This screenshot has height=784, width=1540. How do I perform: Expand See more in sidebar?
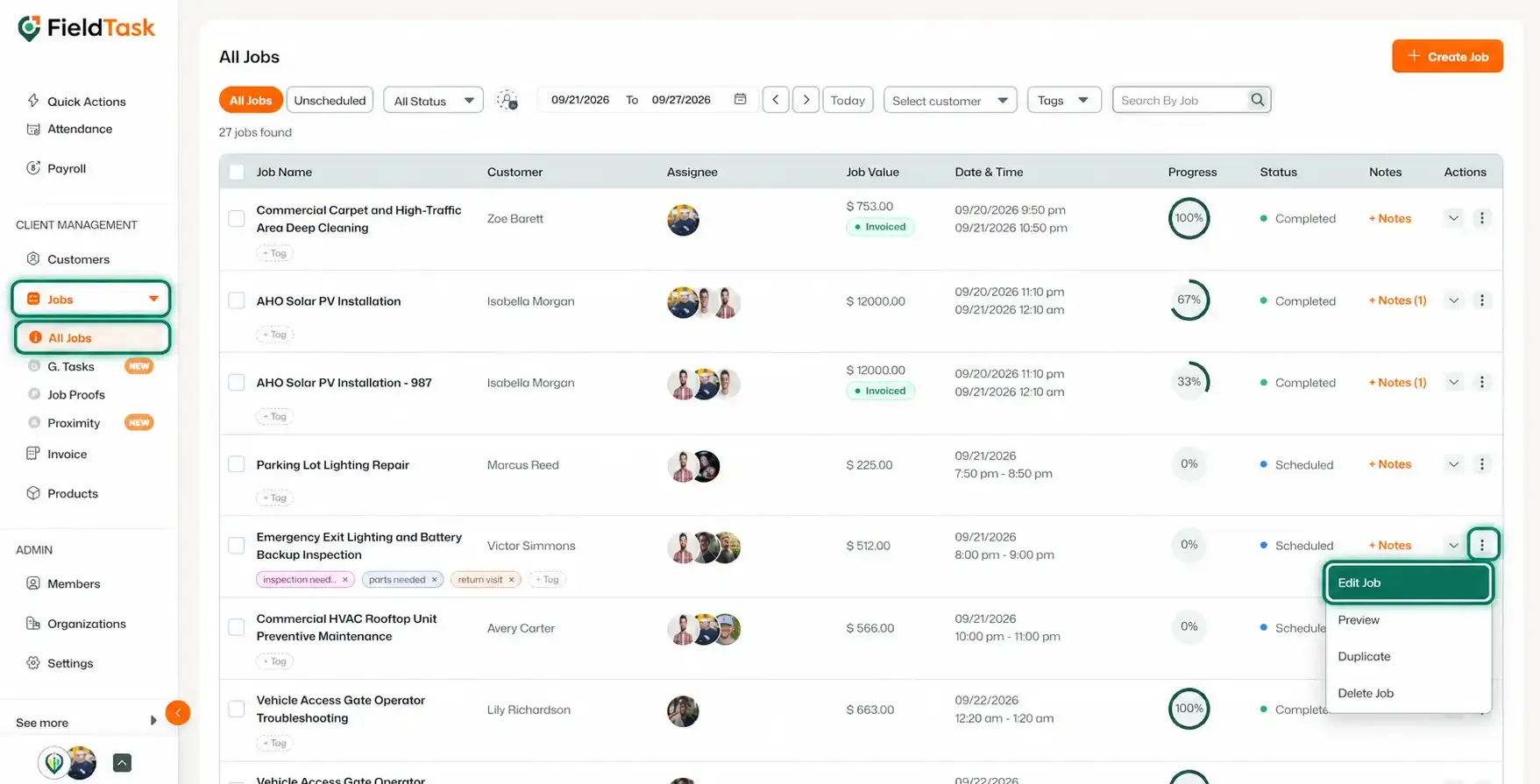86,722
